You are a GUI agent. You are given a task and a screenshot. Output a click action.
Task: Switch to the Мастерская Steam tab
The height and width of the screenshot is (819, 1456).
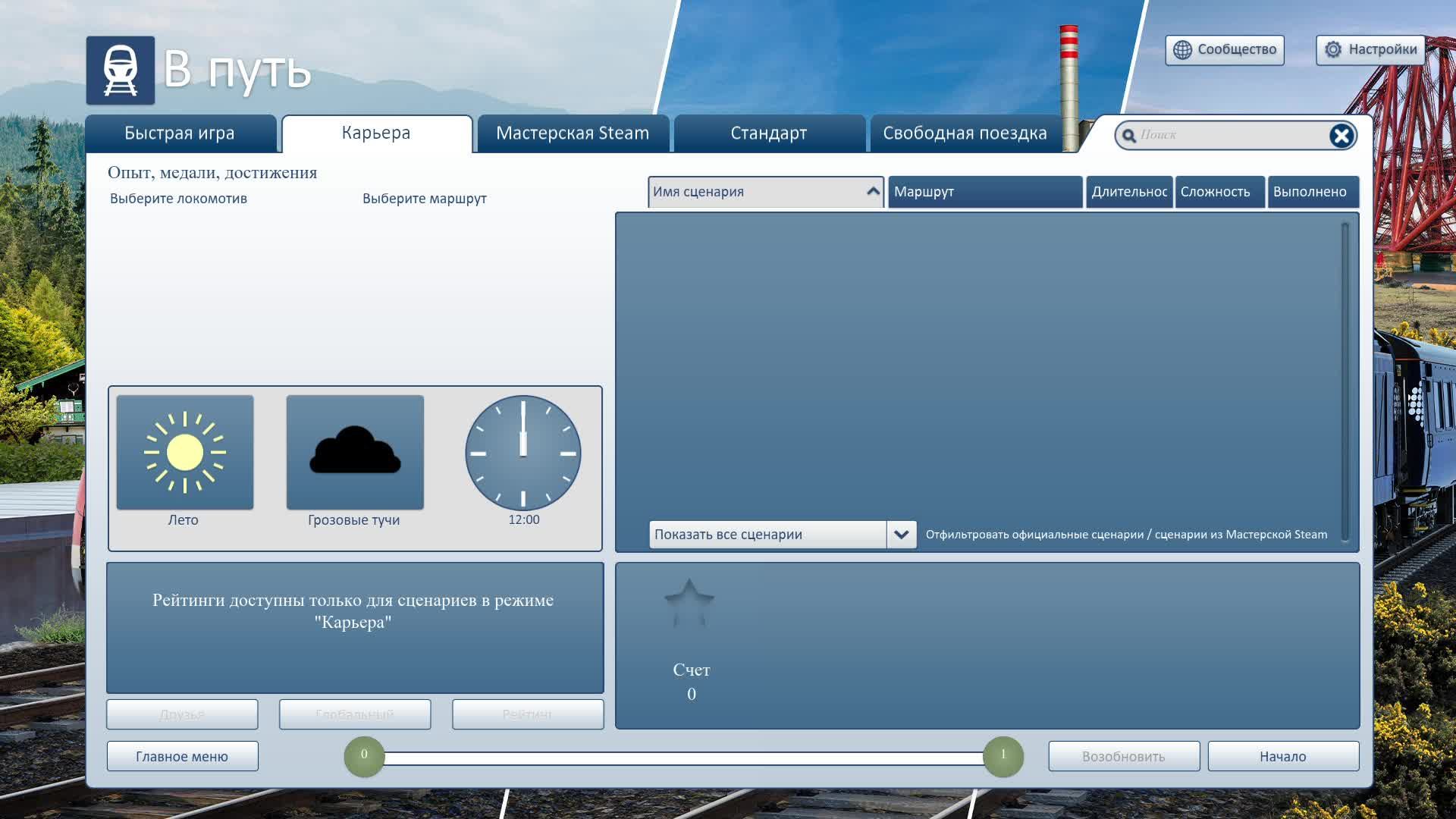(573, 133)
